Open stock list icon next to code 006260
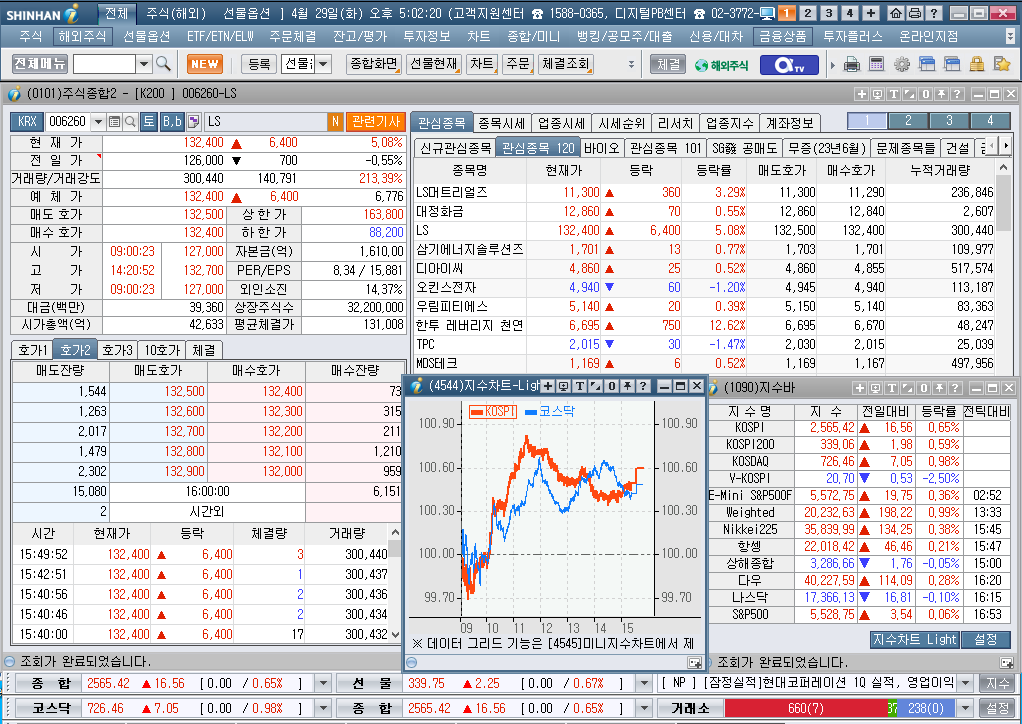Image resolution: width=1022 pixels, height=724 pixels. pyautogui.click(x=114, y=121)
